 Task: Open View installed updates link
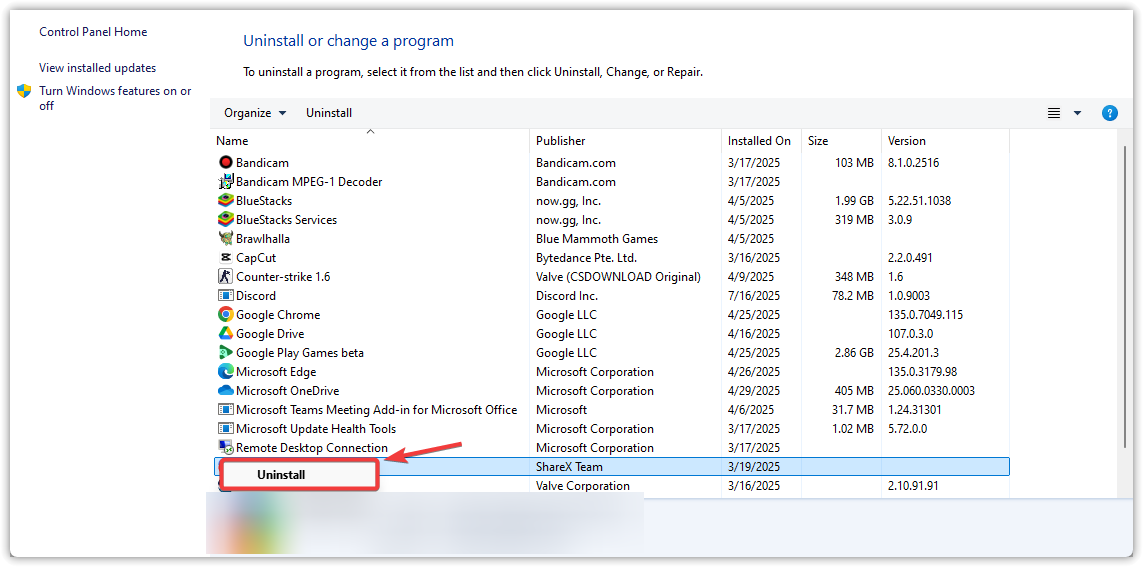click(97, 68)
